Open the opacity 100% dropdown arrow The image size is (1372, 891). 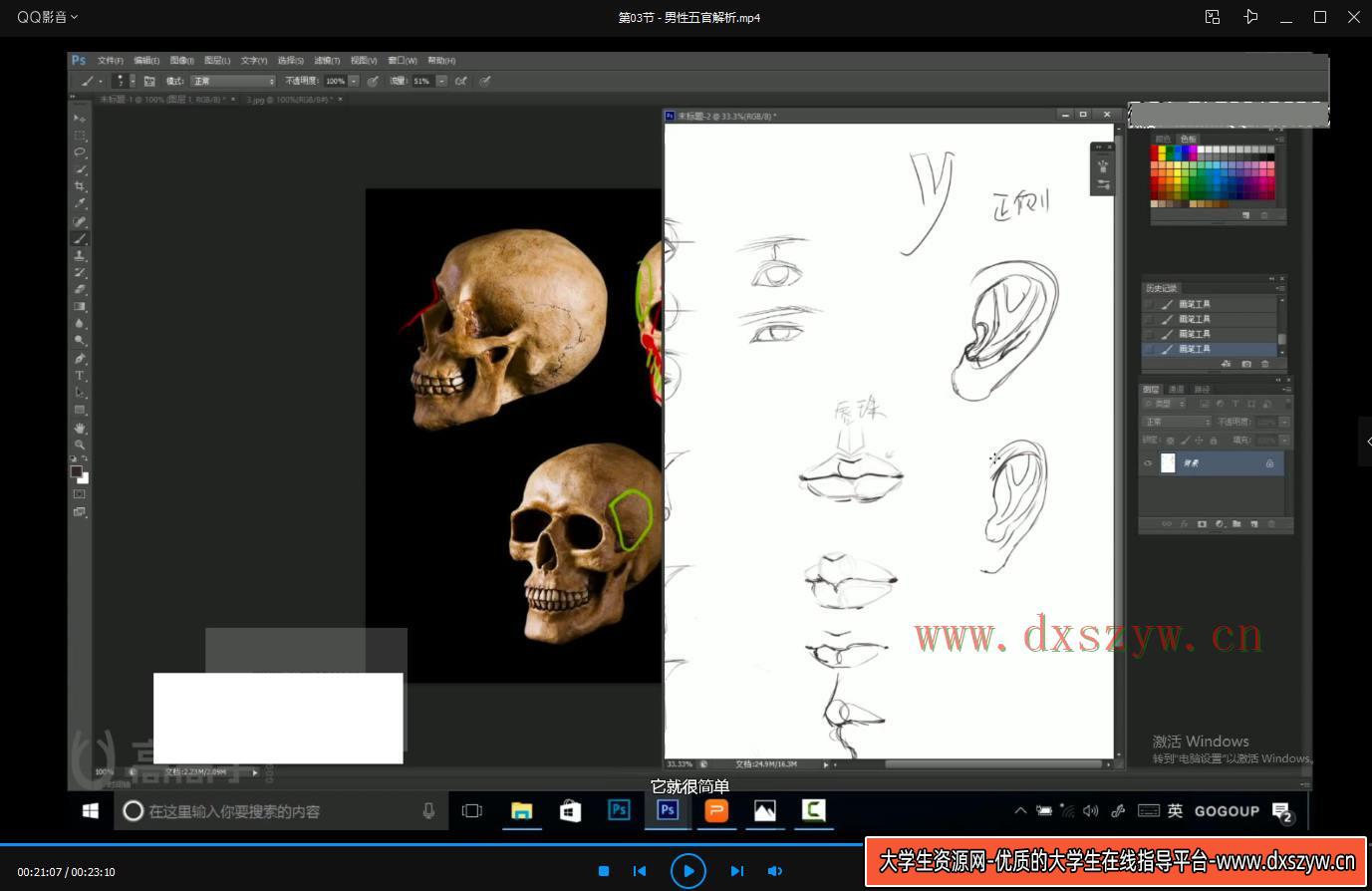coord(354,81)
